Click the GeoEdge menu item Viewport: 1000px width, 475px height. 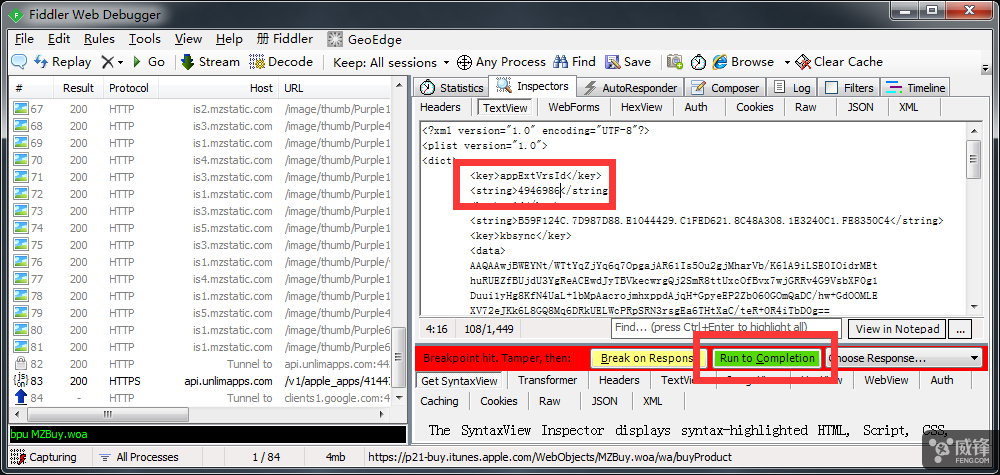click(364, 40)
